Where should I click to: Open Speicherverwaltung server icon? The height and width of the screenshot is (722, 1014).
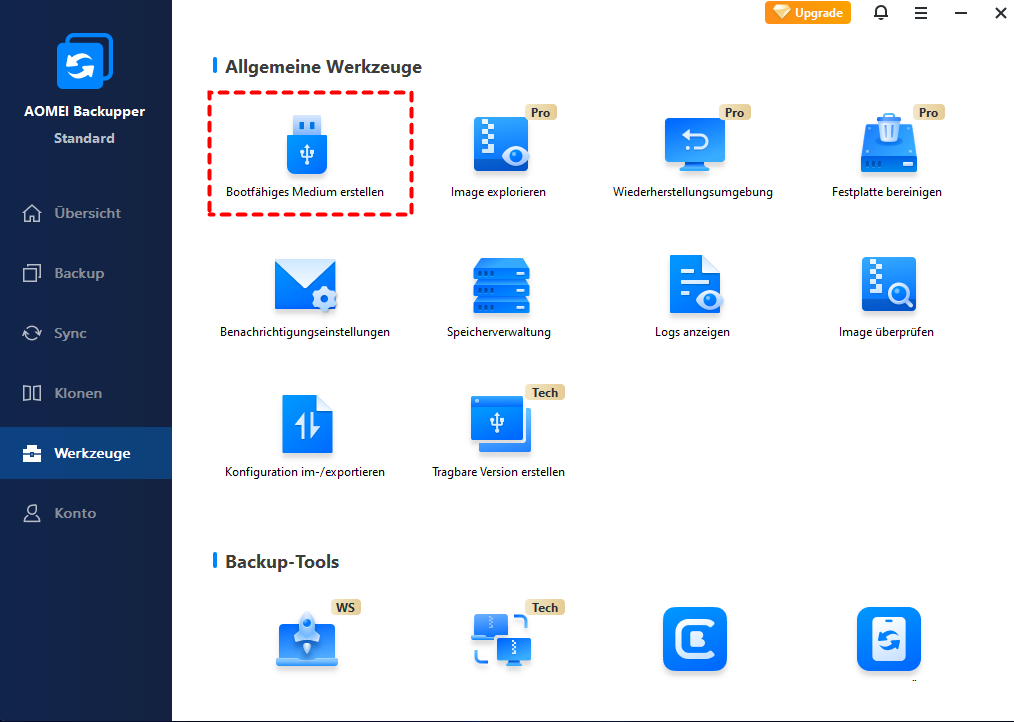(x=500, y=286)
